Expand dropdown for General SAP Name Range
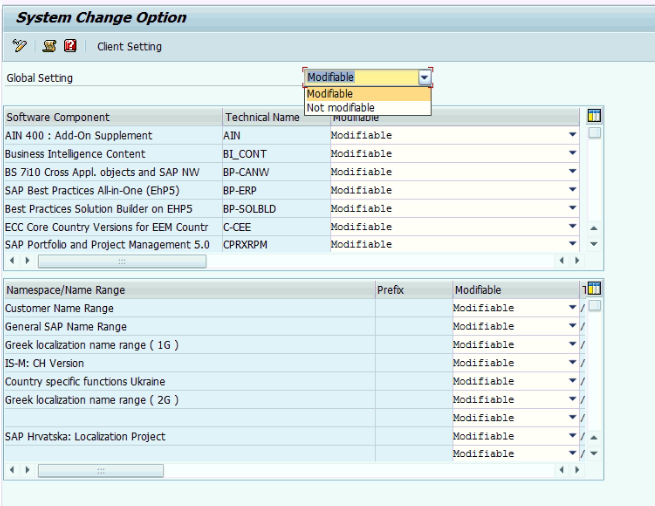The image size is (655, 506). pos(573,326)
